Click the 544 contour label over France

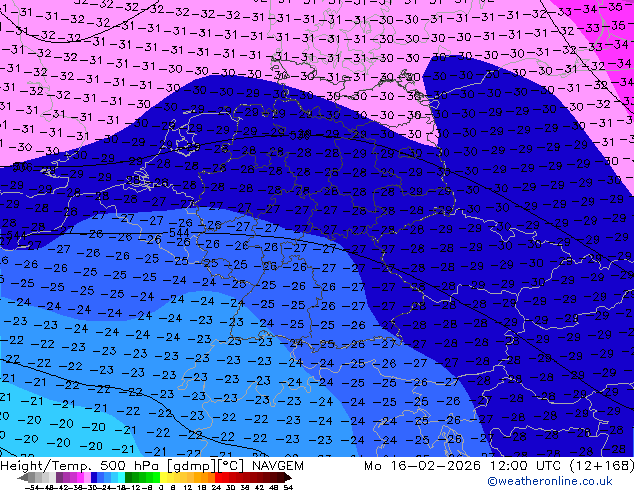click(x=179, y=233)
